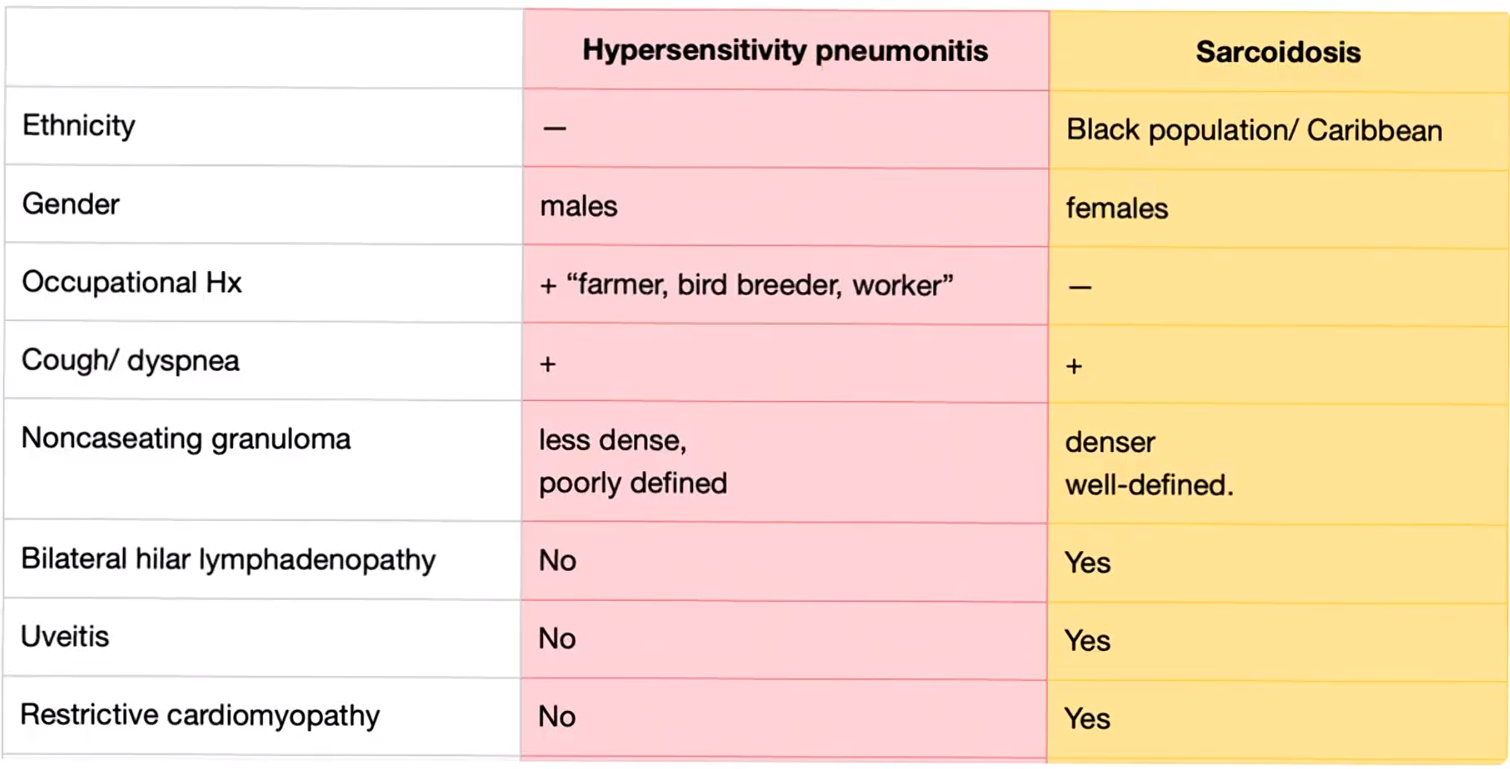
Task: Click the farmer, bird breeder, worker cell
Action: click(x=785, y=284)
